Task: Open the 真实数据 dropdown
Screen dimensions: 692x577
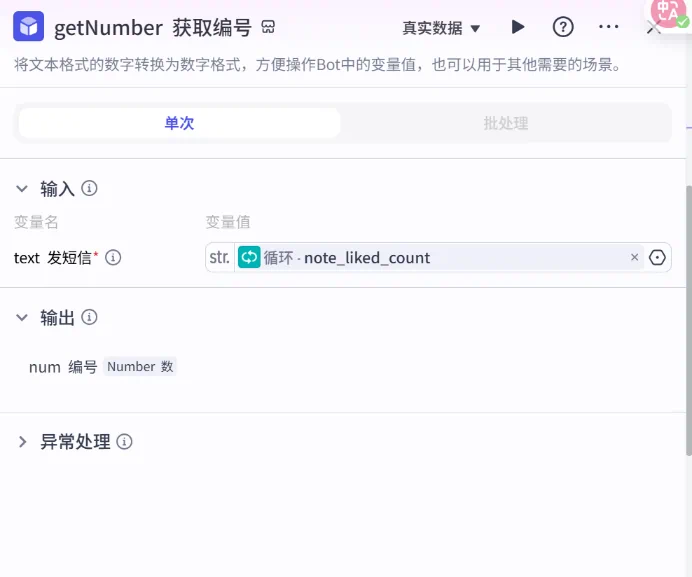Action: (440, 28)
